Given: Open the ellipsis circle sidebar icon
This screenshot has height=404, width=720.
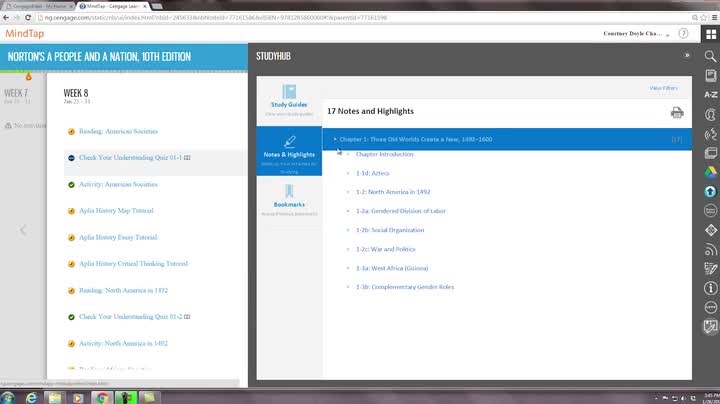Looking at the screenshot, I should click(x=710, y=307).
